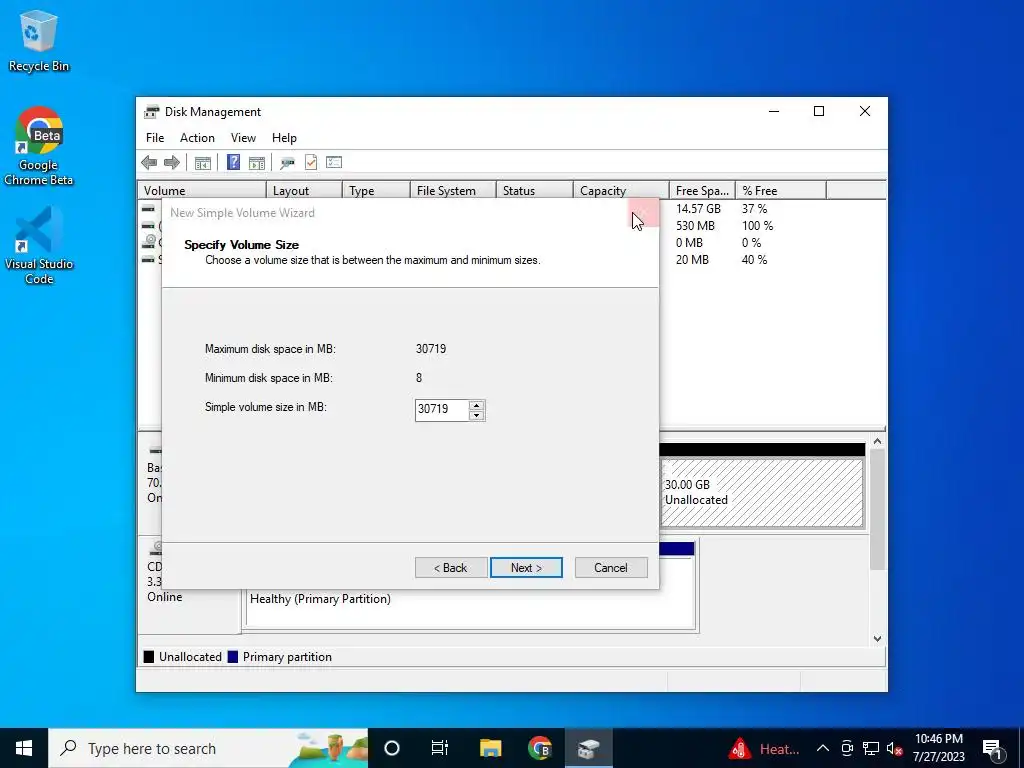Click the Back button in wizard
Image resolution: width=1024 pixels, height=768 pixels.
[x=451, y=568]
